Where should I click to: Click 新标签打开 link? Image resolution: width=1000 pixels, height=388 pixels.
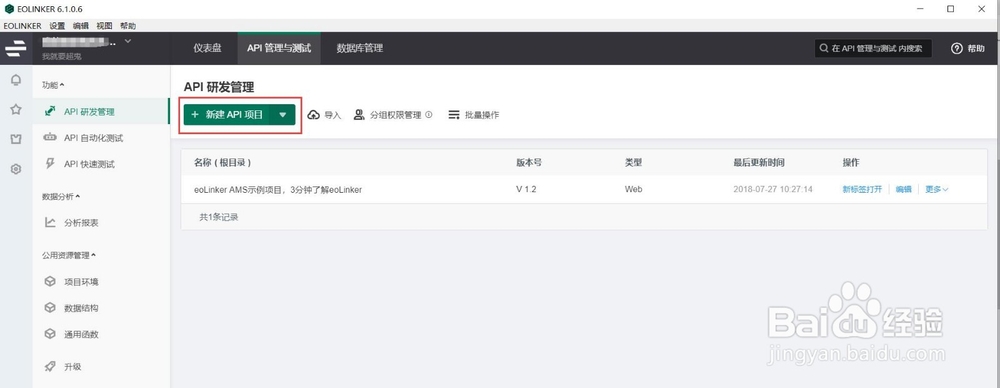[x=862, y=190]
